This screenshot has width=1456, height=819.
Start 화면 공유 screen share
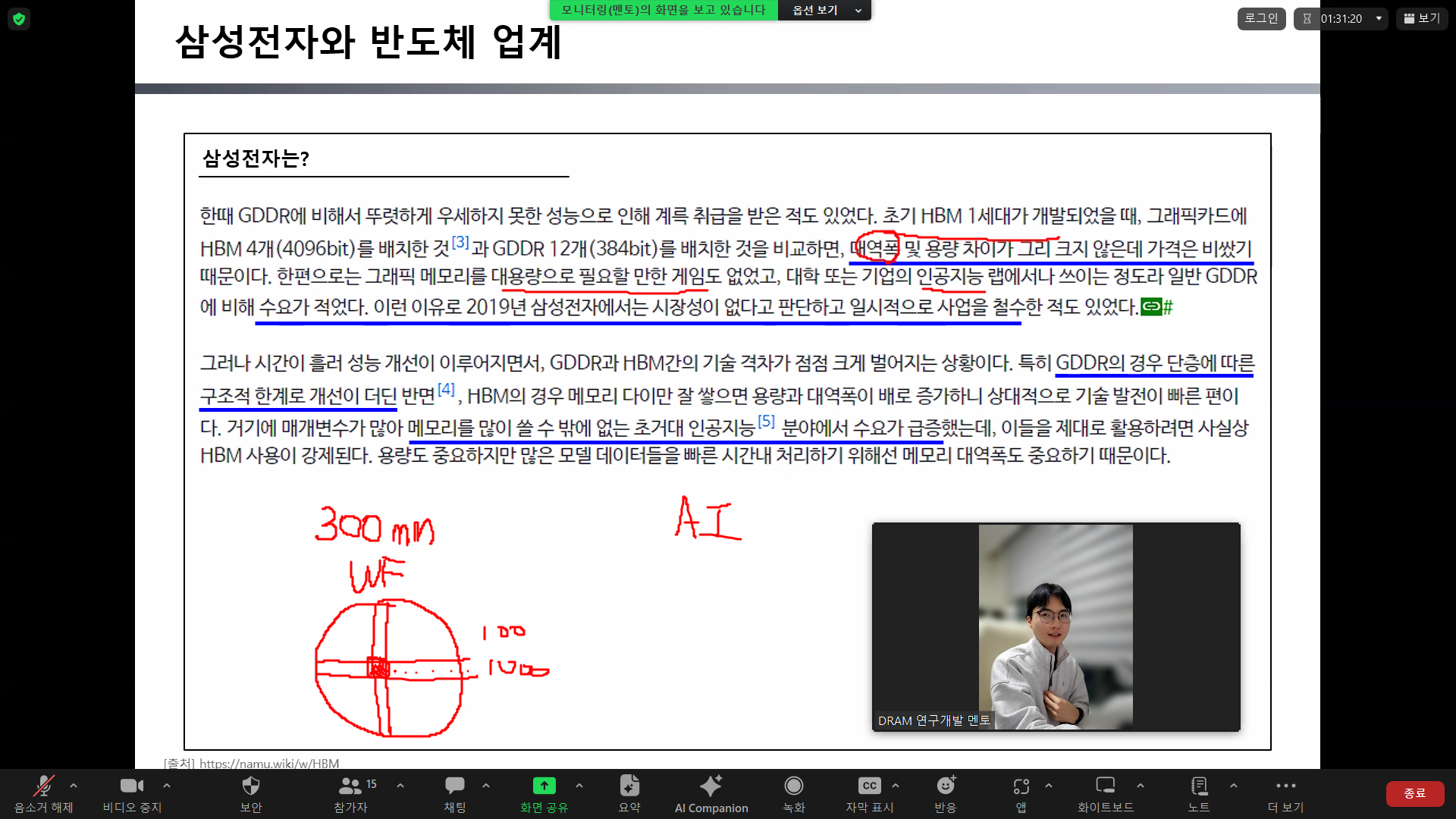544,793
